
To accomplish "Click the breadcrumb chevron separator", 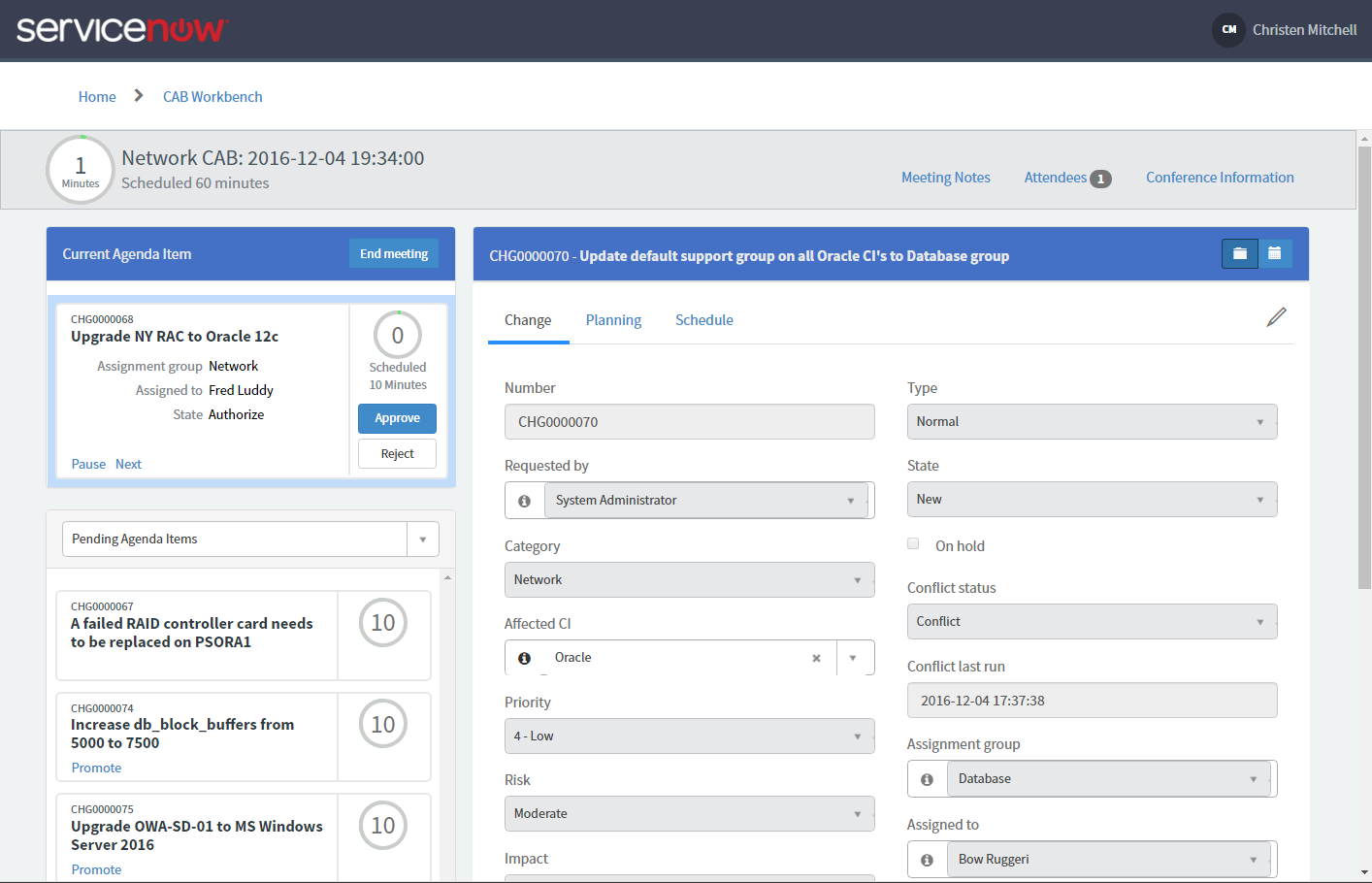I will coord(139,95).
